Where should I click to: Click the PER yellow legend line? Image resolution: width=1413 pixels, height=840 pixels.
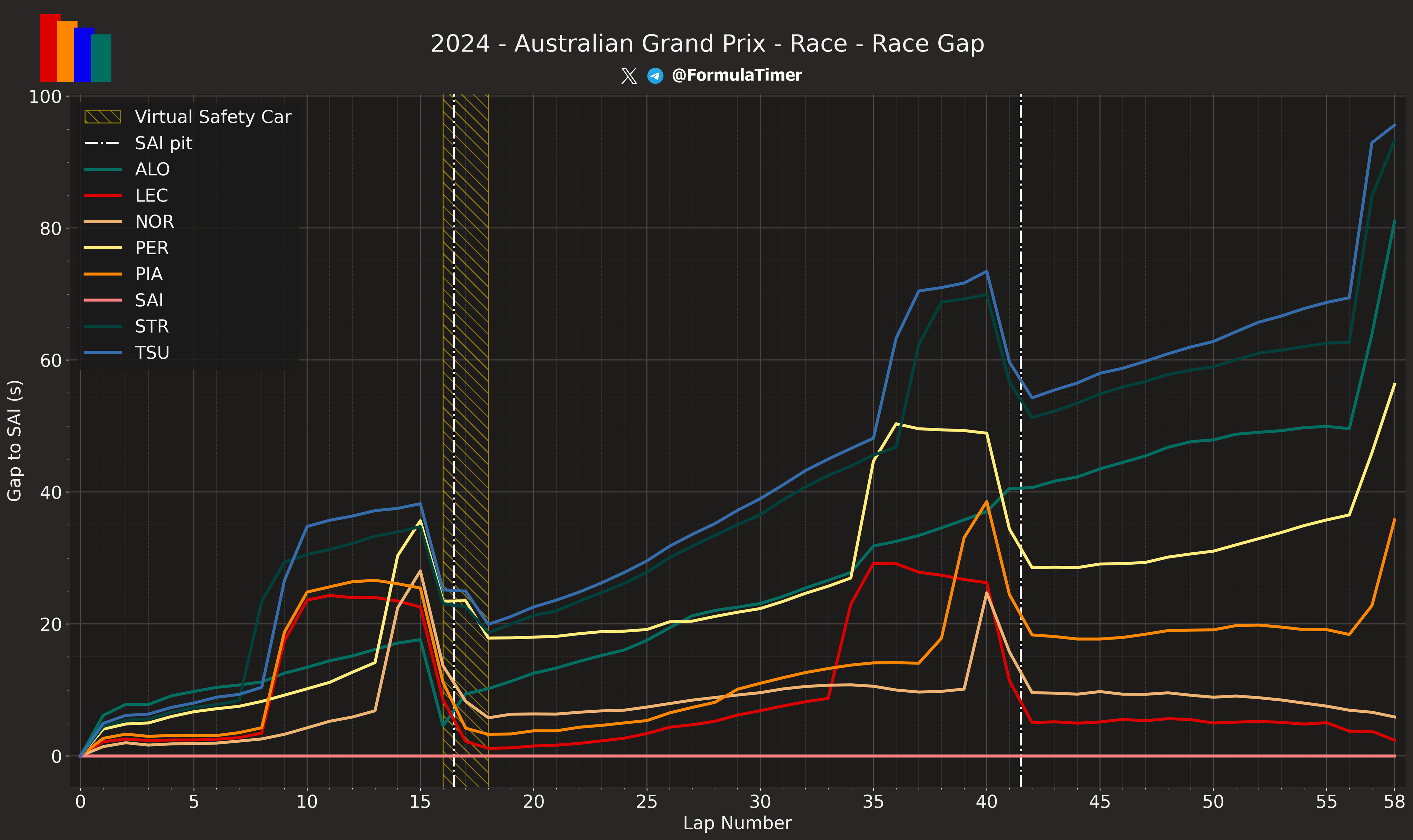click(x=103, y=248)
